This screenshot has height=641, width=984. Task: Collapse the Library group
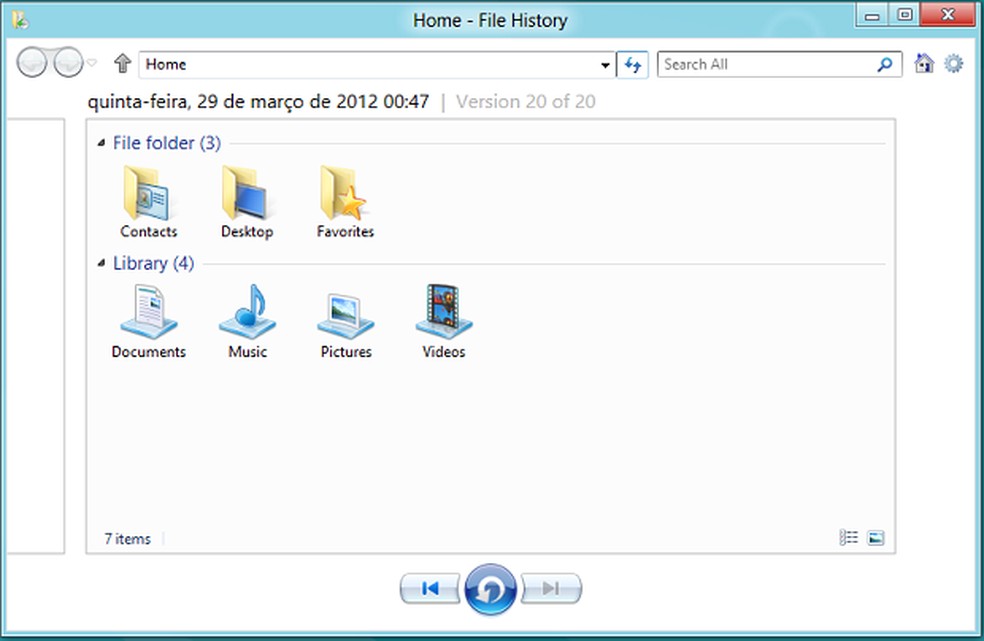tap(101, 263)
